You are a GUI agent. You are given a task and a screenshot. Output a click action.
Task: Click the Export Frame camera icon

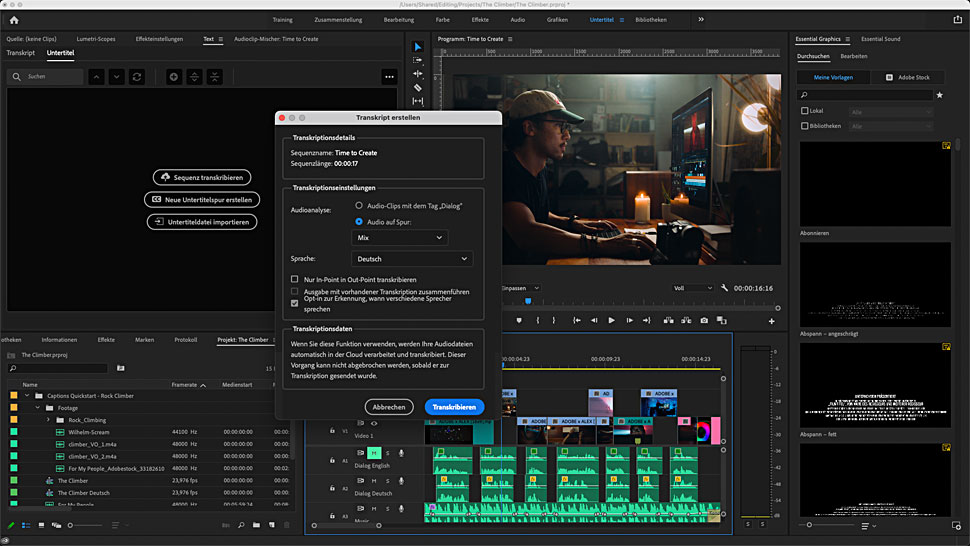[x=705, y=321]
